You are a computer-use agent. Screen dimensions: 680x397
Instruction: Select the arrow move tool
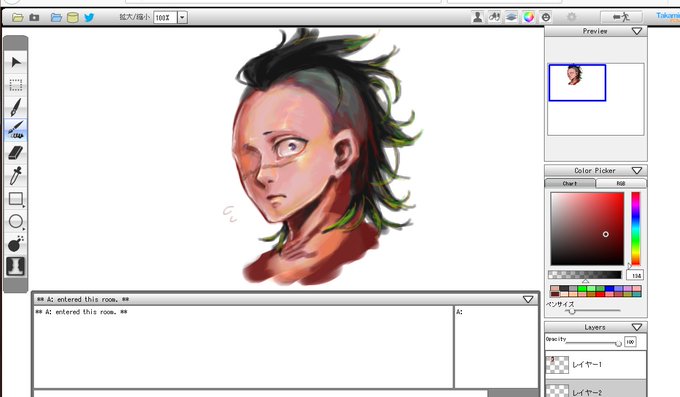16,62
